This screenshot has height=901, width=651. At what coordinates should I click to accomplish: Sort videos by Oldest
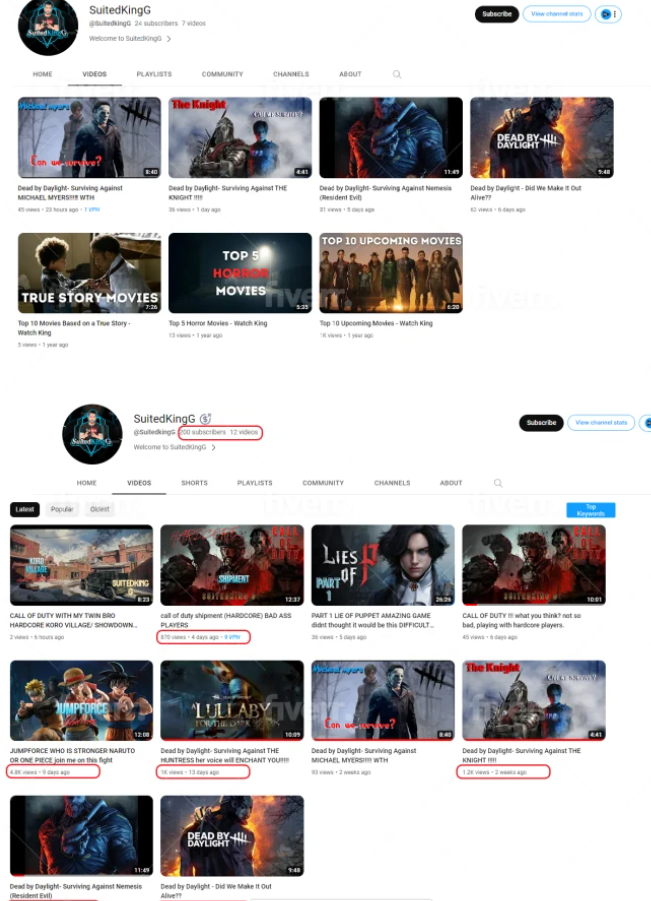pyautogui.click(x=100, y=509)
